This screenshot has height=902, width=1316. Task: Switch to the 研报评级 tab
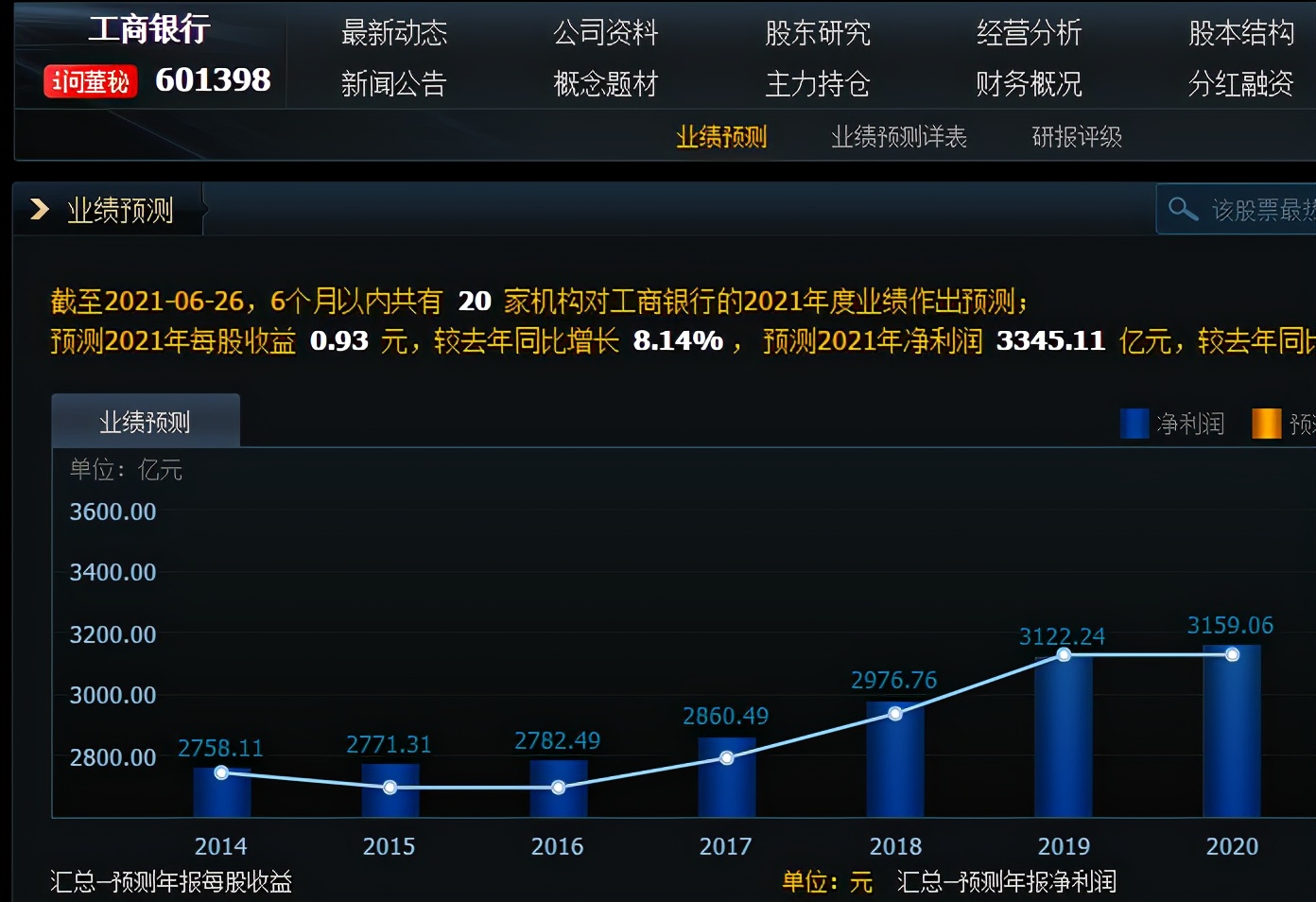(1077, 137)
